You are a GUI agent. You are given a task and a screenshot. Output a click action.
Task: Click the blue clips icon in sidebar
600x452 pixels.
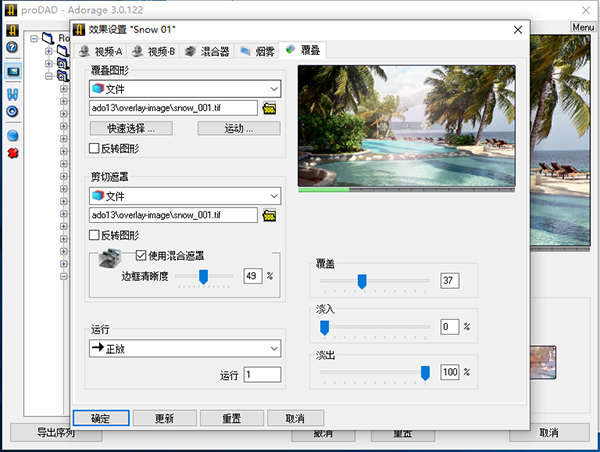[12, 93]
